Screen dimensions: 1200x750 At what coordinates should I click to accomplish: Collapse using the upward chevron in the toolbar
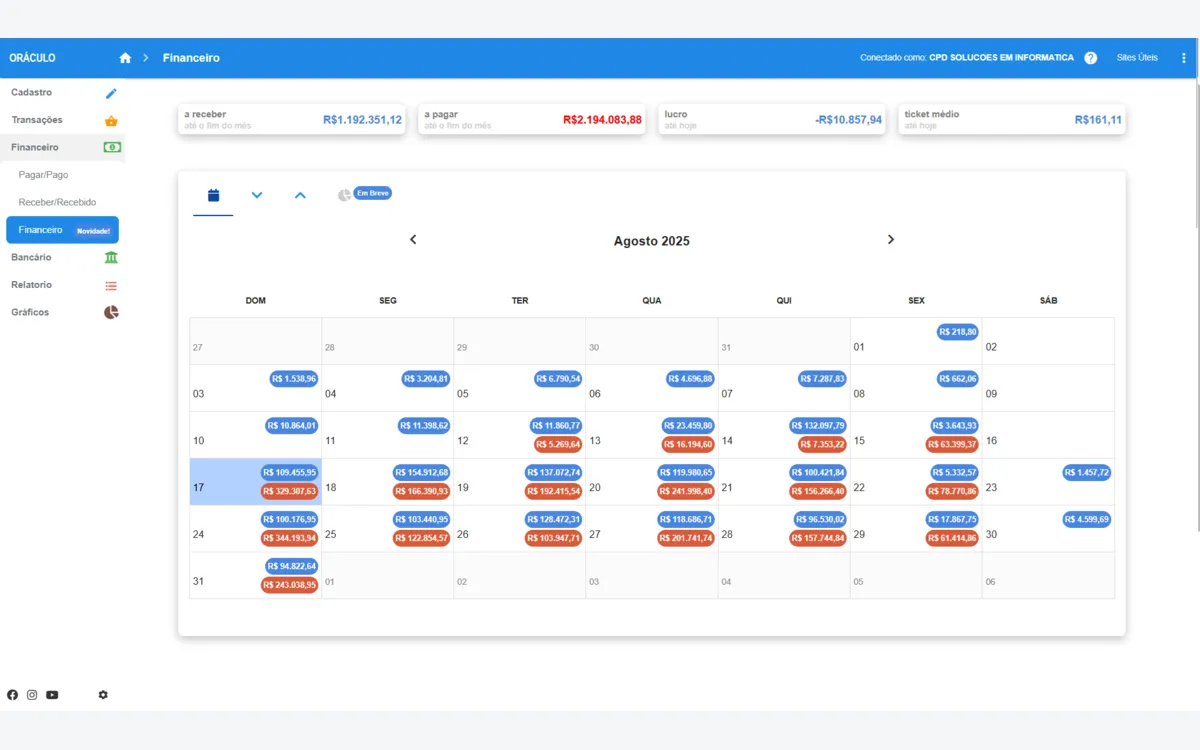(x=300, y=197)
